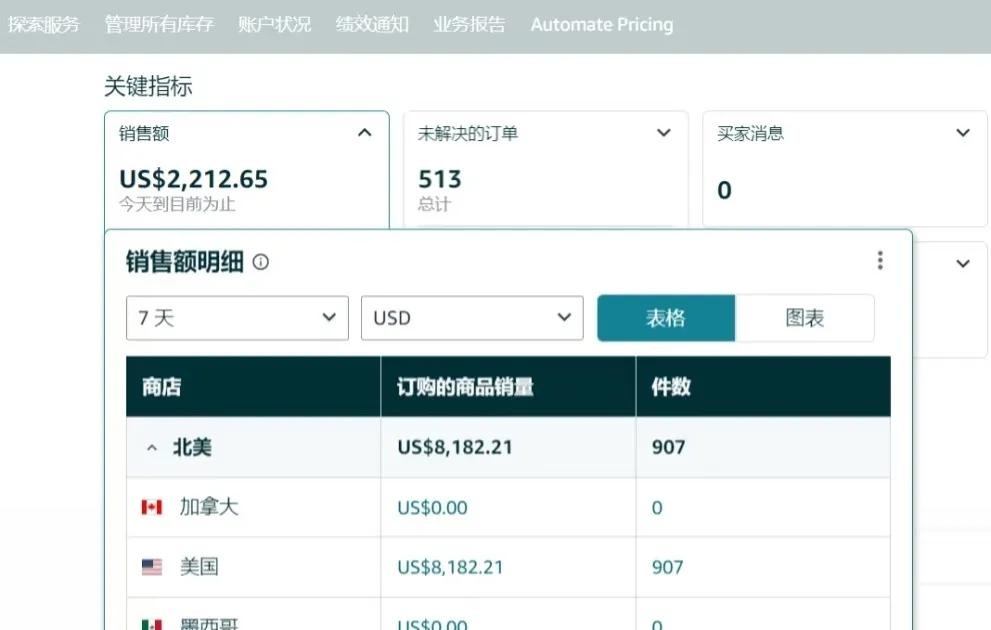The height and width of the screenshot is (630, 991).
Task: Go to 账户状况 page
Action: [x=274, y=24]
